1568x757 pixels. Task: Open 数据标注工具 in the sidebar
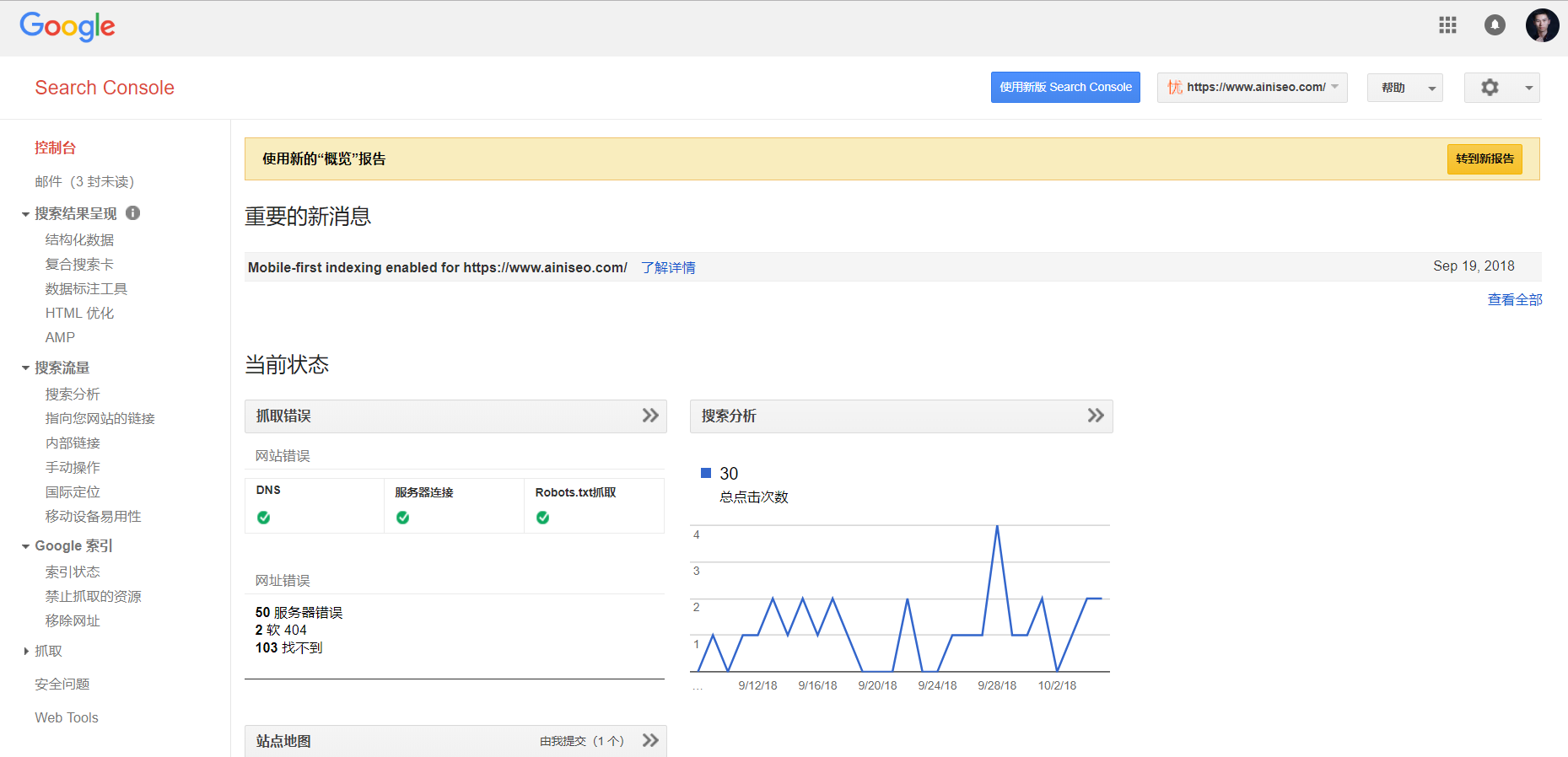[x=86, y=288]
